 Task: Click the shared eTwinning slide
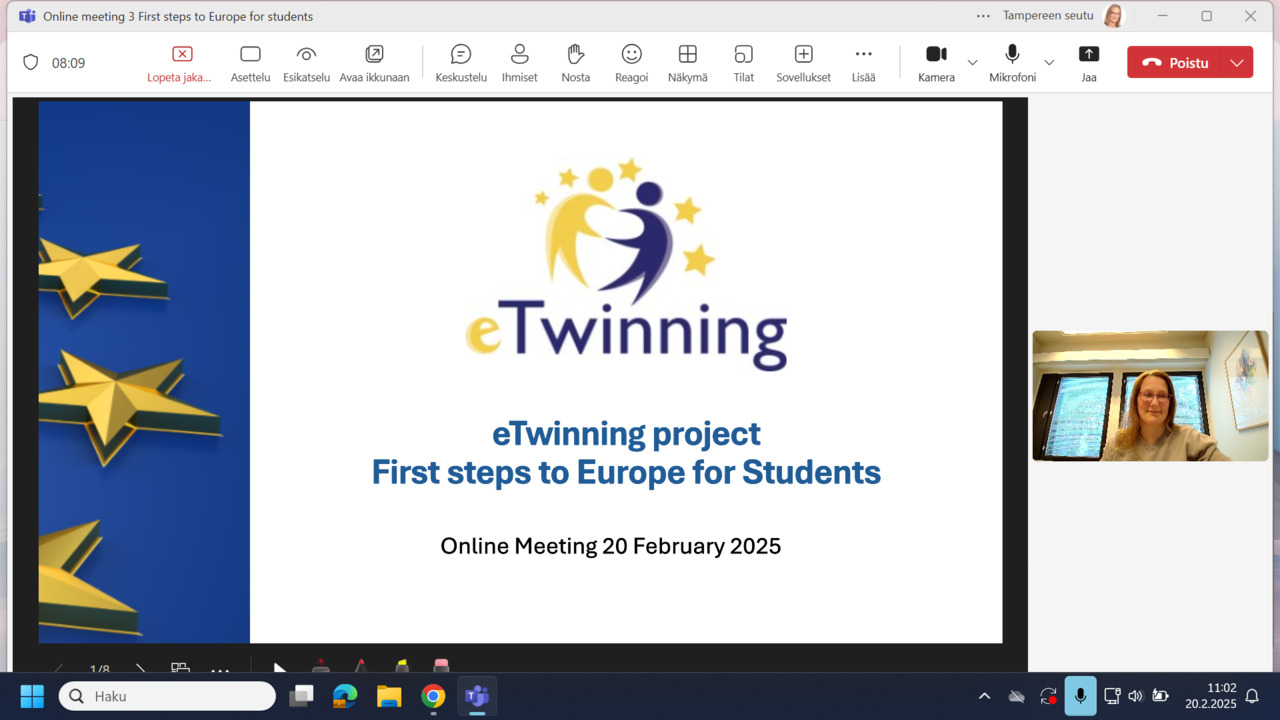[520, 372]
